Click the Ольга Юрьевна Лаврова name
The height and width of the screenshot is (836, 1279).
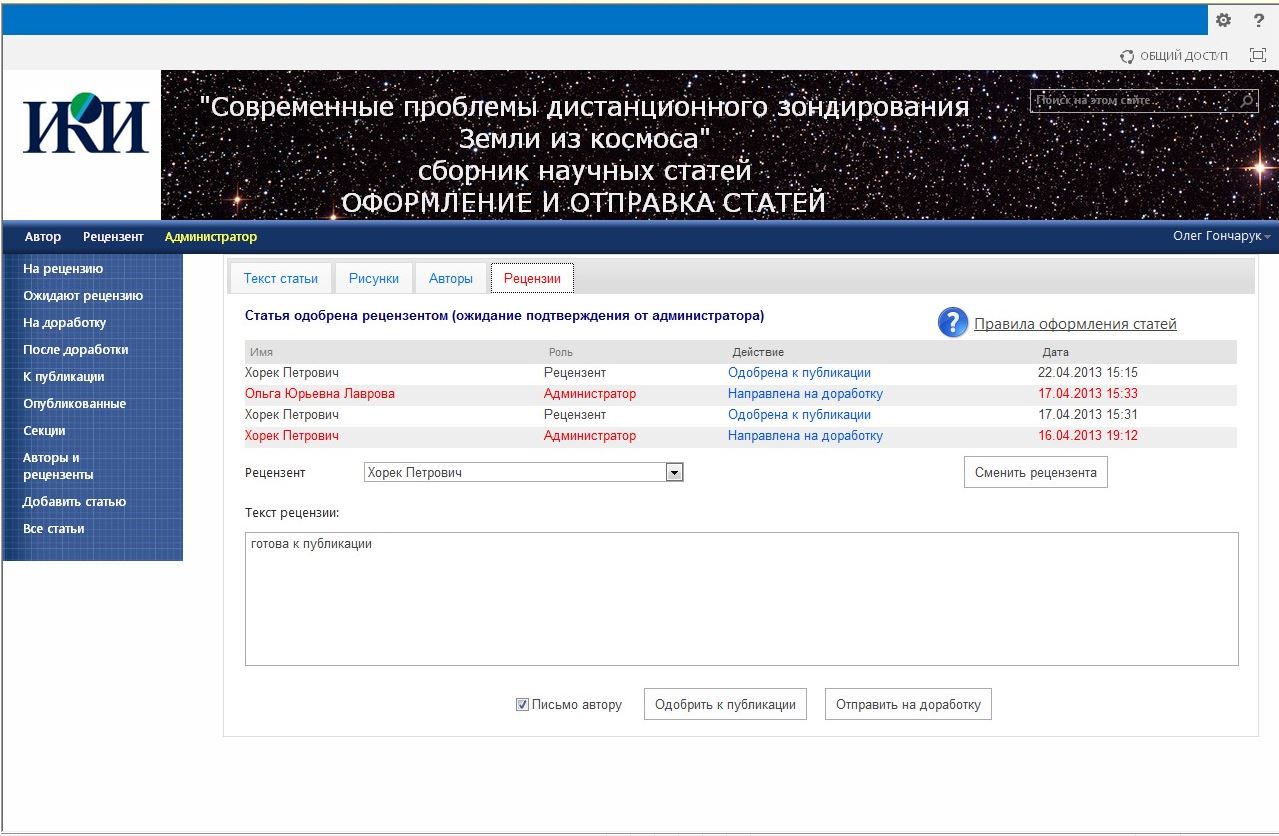(320, 394)
